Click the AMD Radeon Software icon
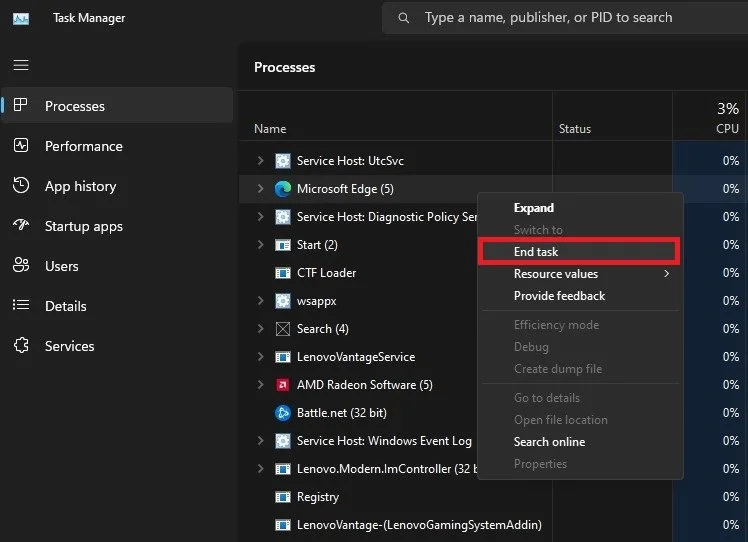The image size is (748, 542). 283,385
